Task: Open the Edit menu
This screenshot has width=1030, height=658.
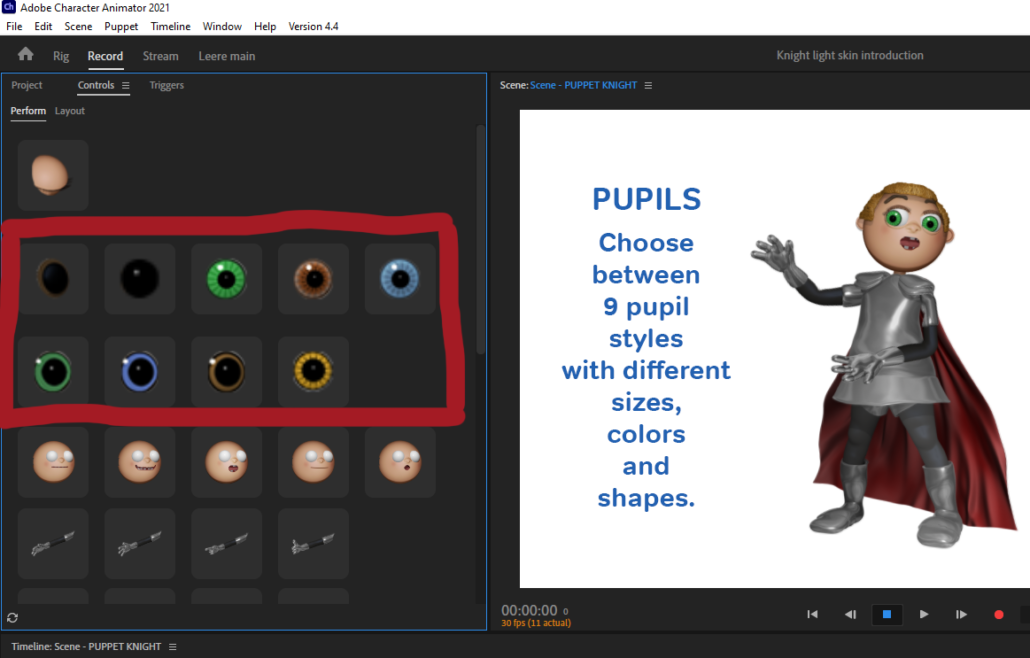Action: [43, 26]
